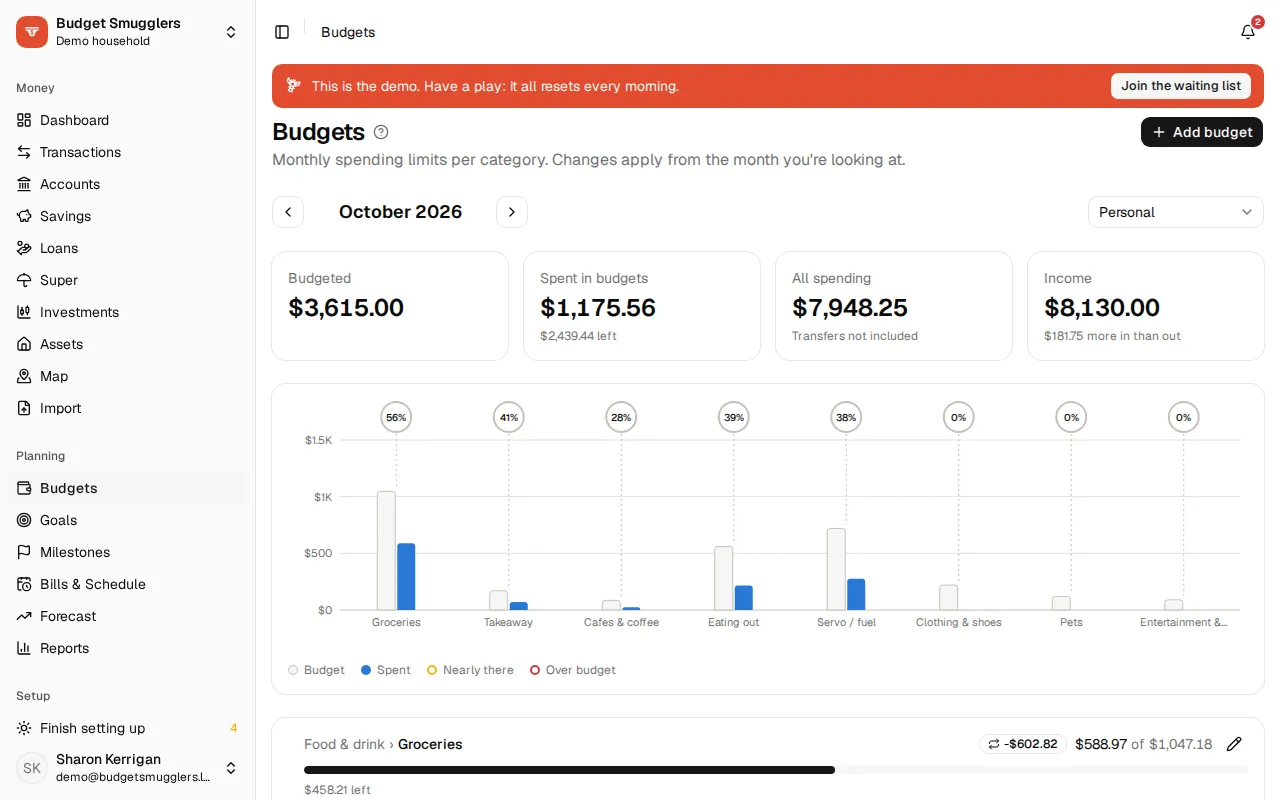Click the Add budget button
The height and width of the screenshot is (800, 1280).
tap(1202, 132)
